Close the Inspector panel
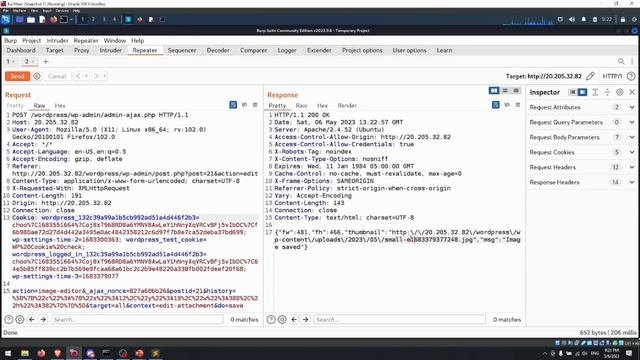This screenshot has height=360, width=640. [632, 92]
